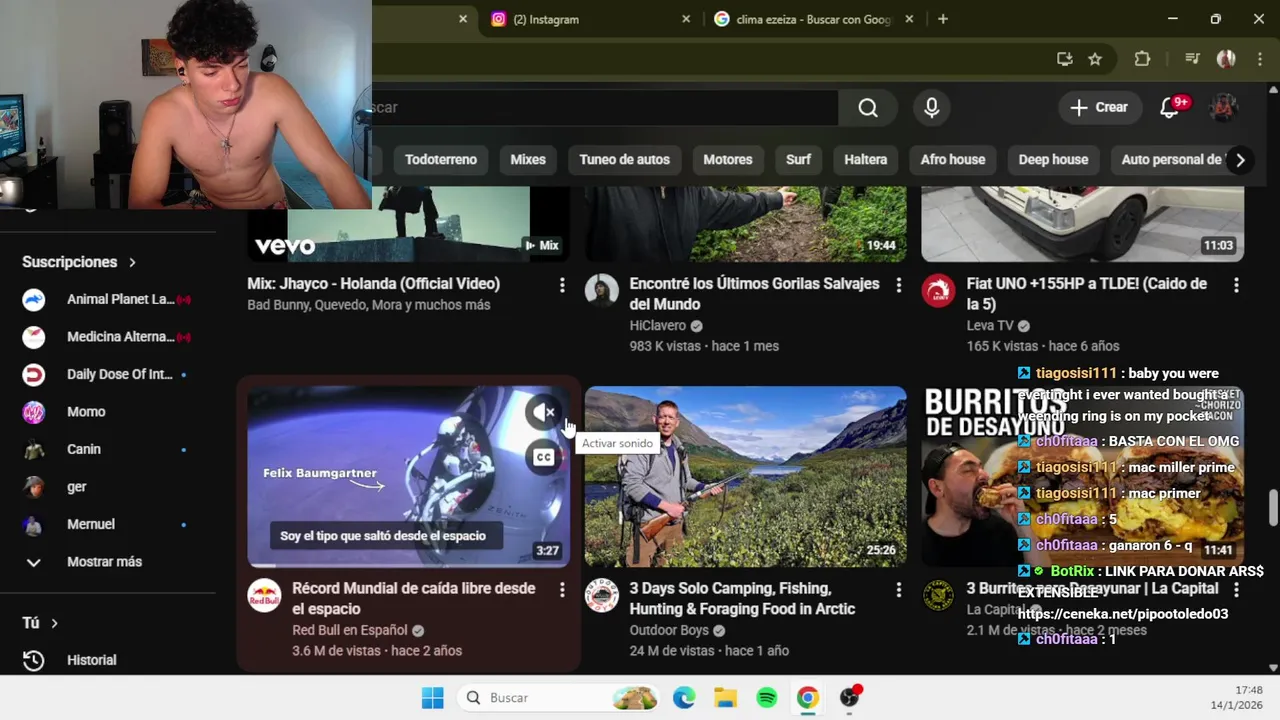Screen dimensions: 1280x720
Task: Open options menu for Fiat UNO video
Action: [x=1236, y=285]
